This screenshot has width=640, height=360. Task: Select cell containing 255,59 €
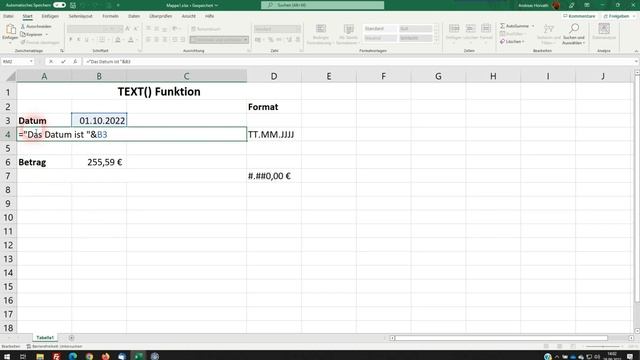point(99,162)
